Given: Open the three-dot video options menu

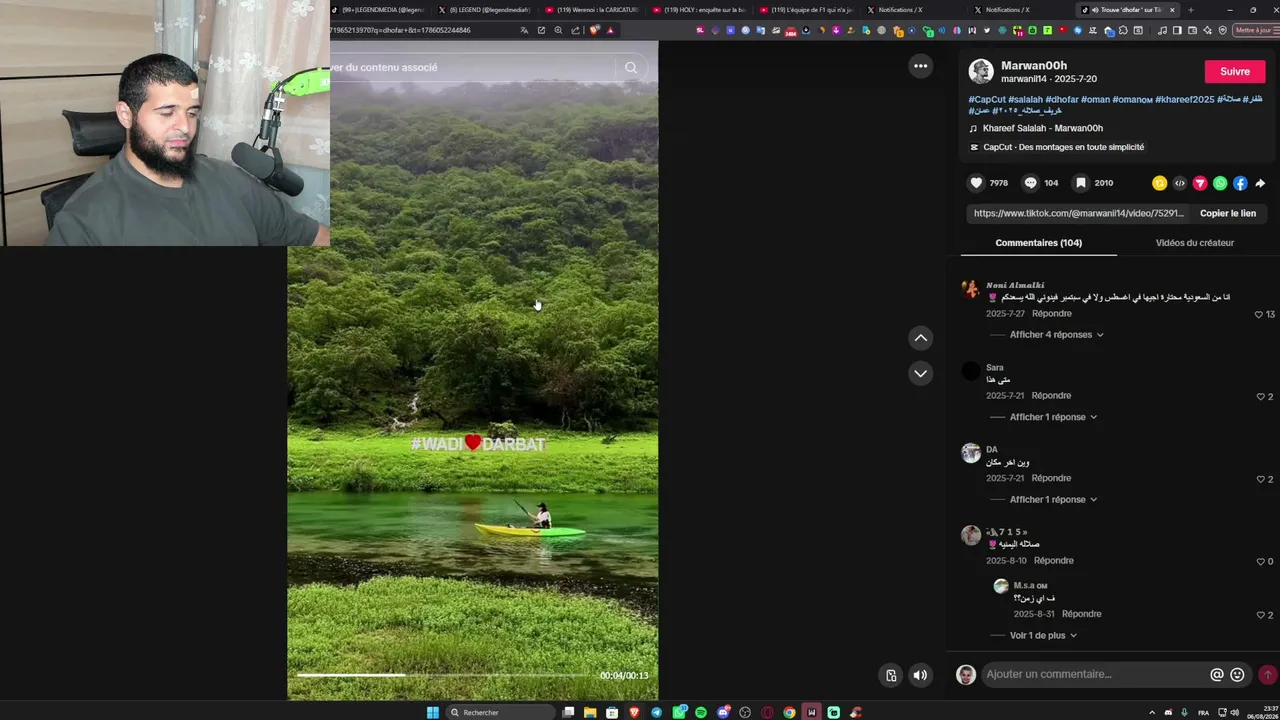Looking at the screenshot, I should click(x=920, y=66).
